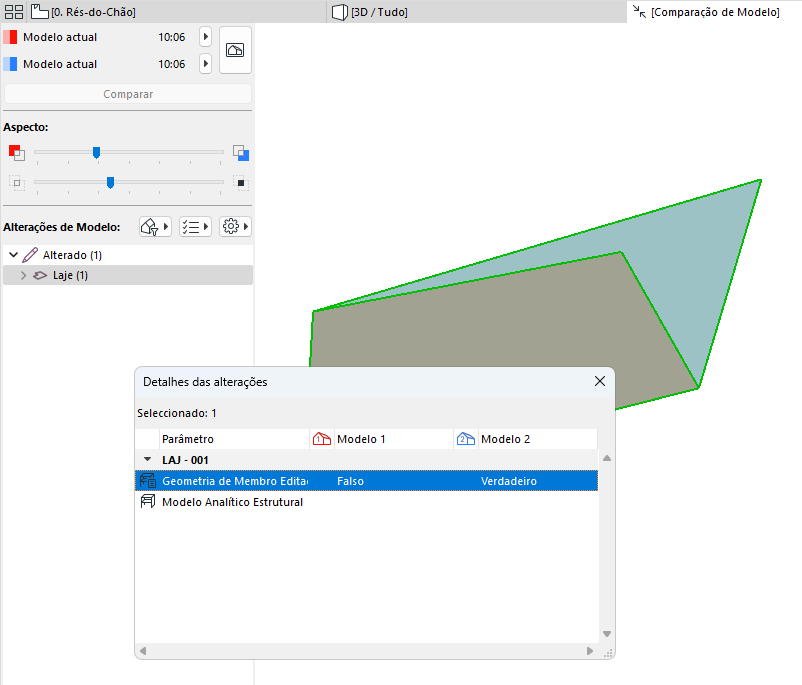Viewport: 802px width, 685px height.
Task: Select the Geometria de Membro Editável row
Action: click(x=366, y=481)
